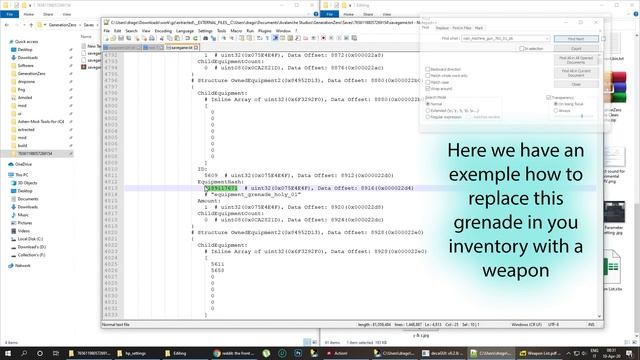
Task: Select Network in Explorer navigation pane
Action: click(x=23, y=266)
